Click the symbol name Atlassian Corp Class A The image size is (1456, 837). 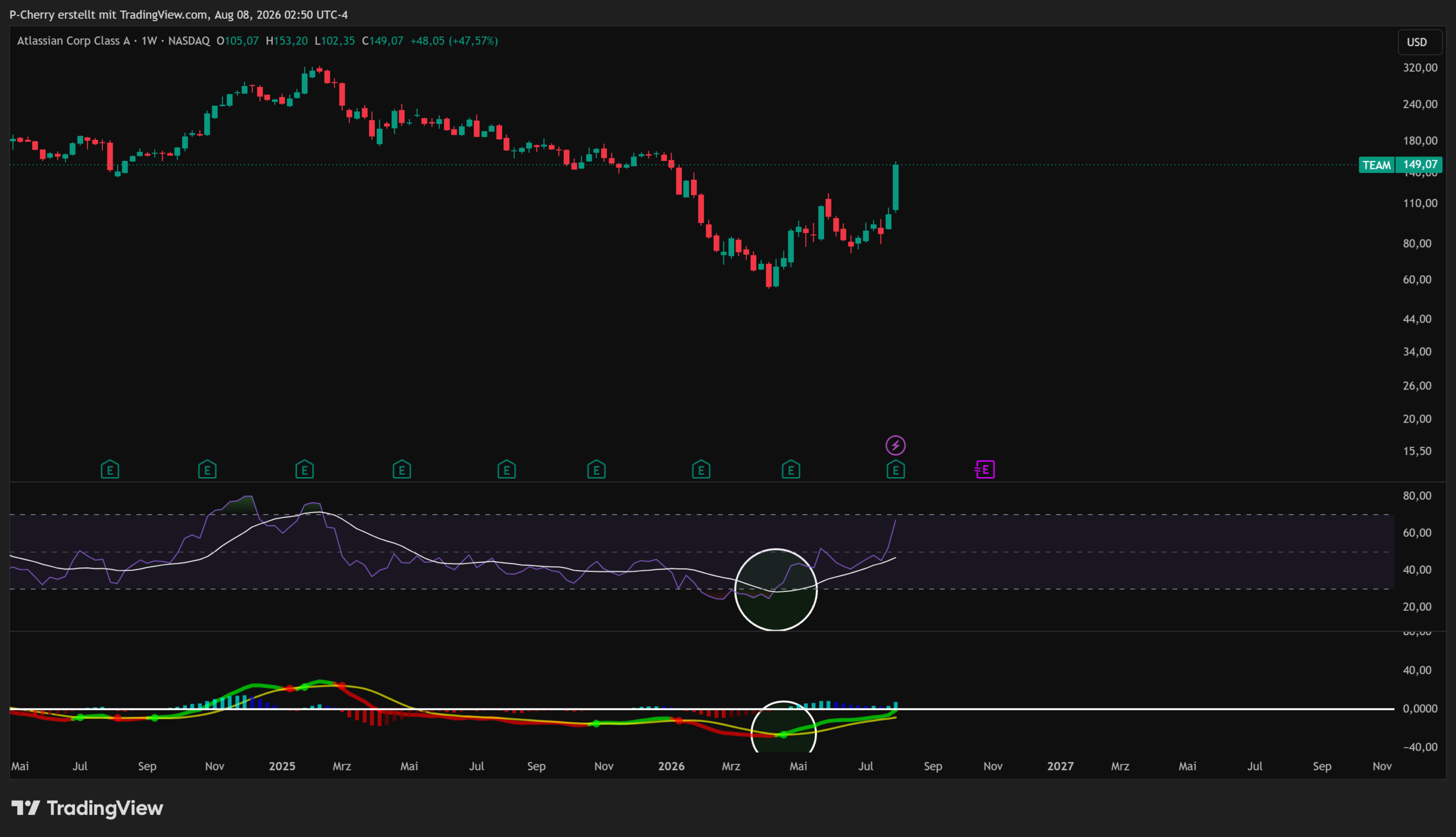pyautogui.click(x=73, y=41)
